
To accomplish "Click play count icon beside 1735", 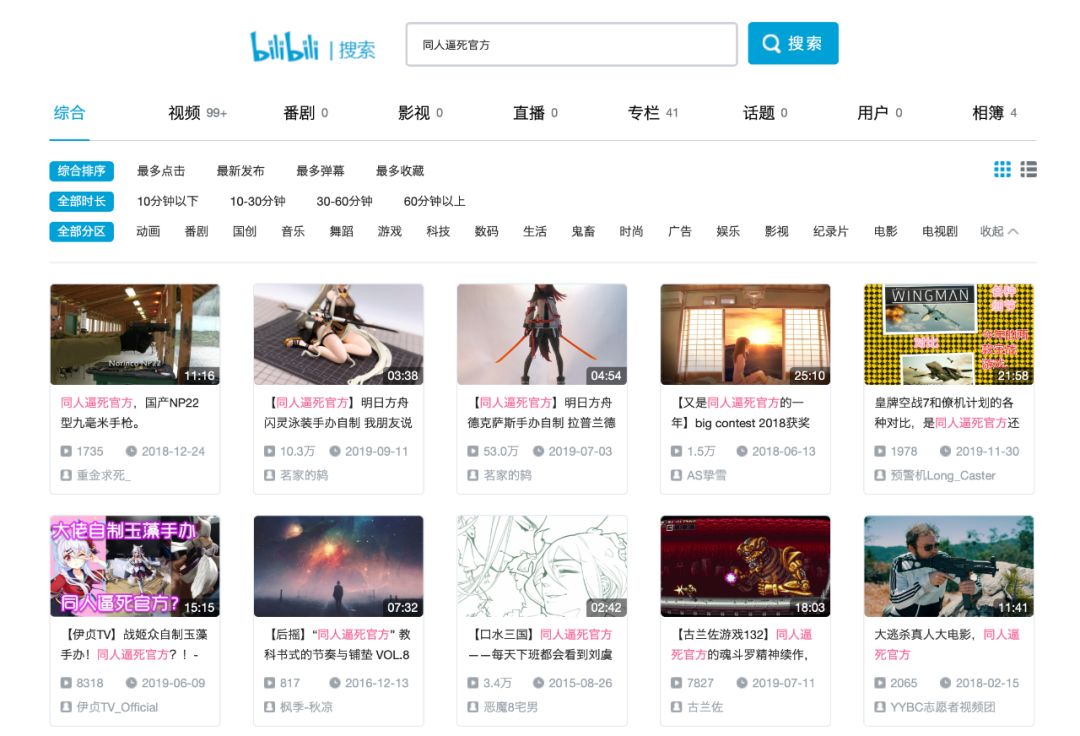I will (66, 451).
